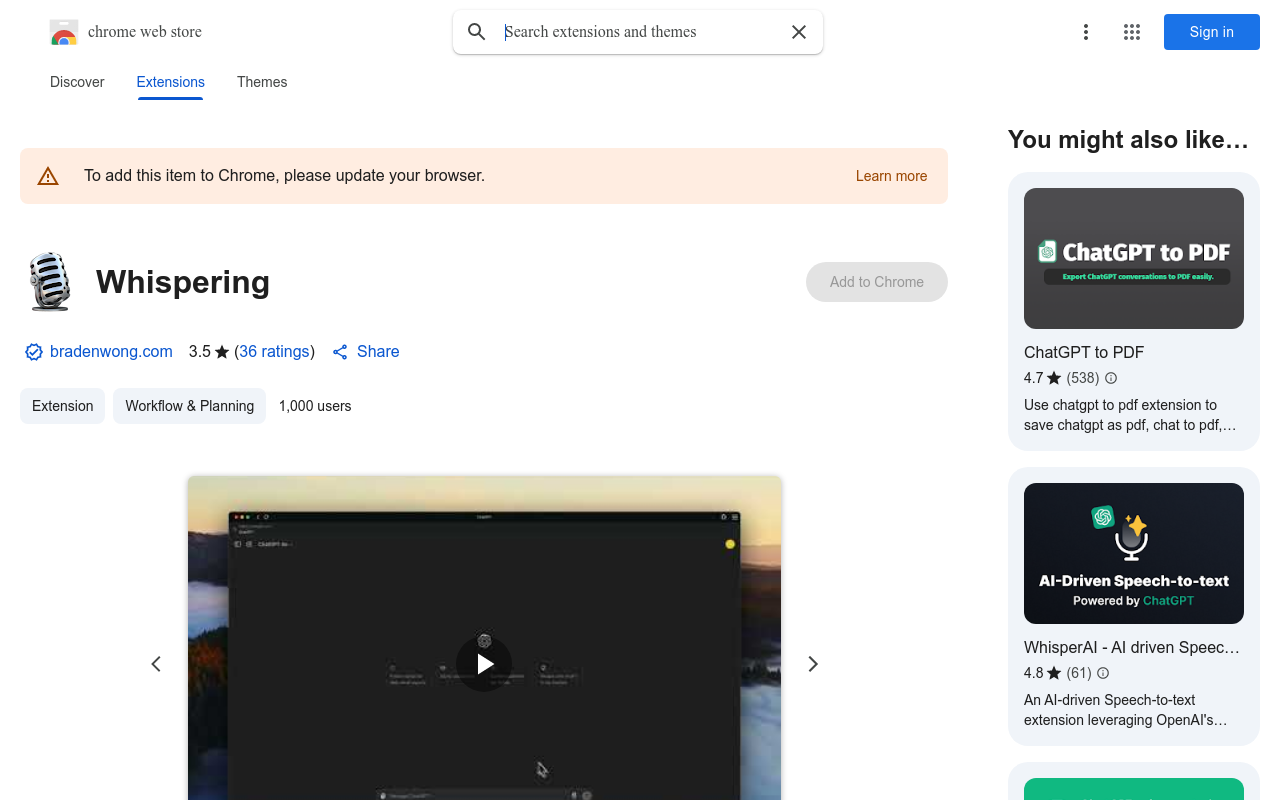Clear the search field with X
1280x800 pixels.
(799, 32)
